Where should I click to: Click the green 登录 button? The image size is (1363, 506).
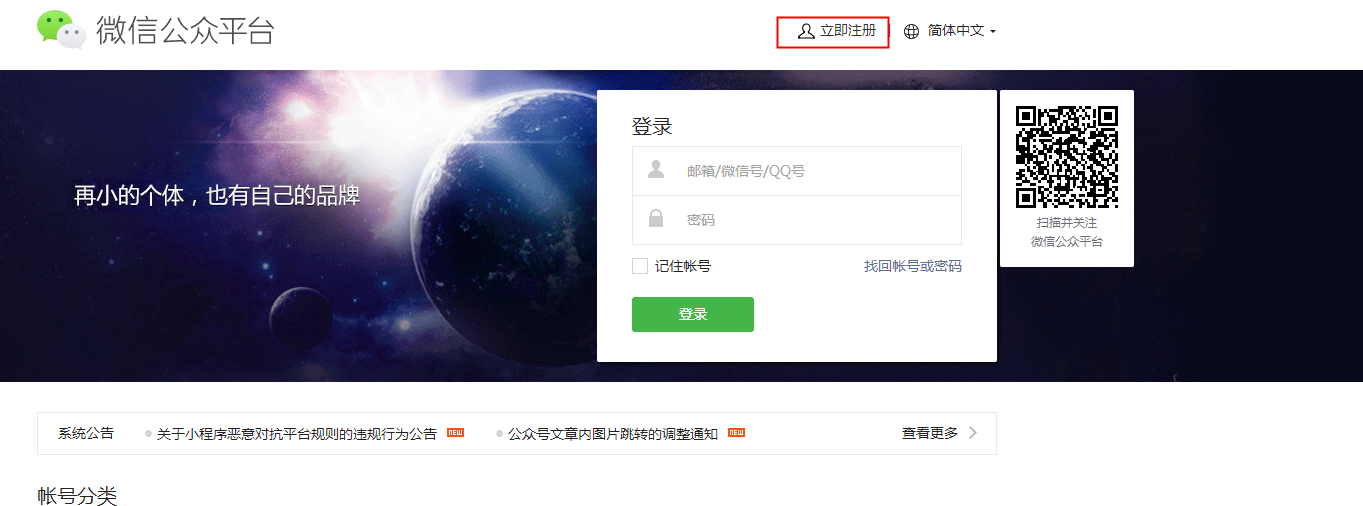[x=693, y=314]
